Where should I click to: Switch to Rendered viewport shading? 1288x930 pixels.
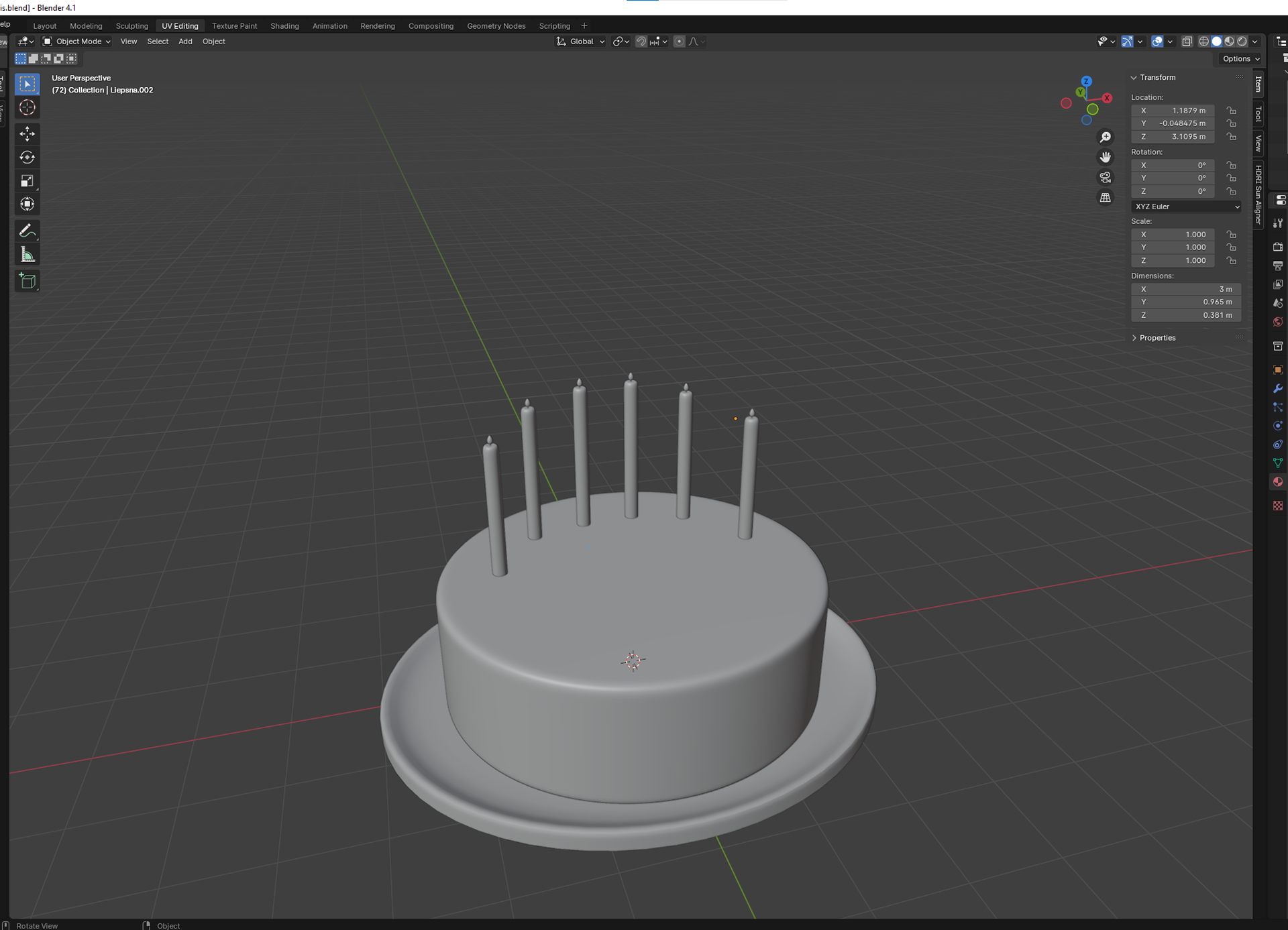pyautogui.click(x=1242, y=42)
